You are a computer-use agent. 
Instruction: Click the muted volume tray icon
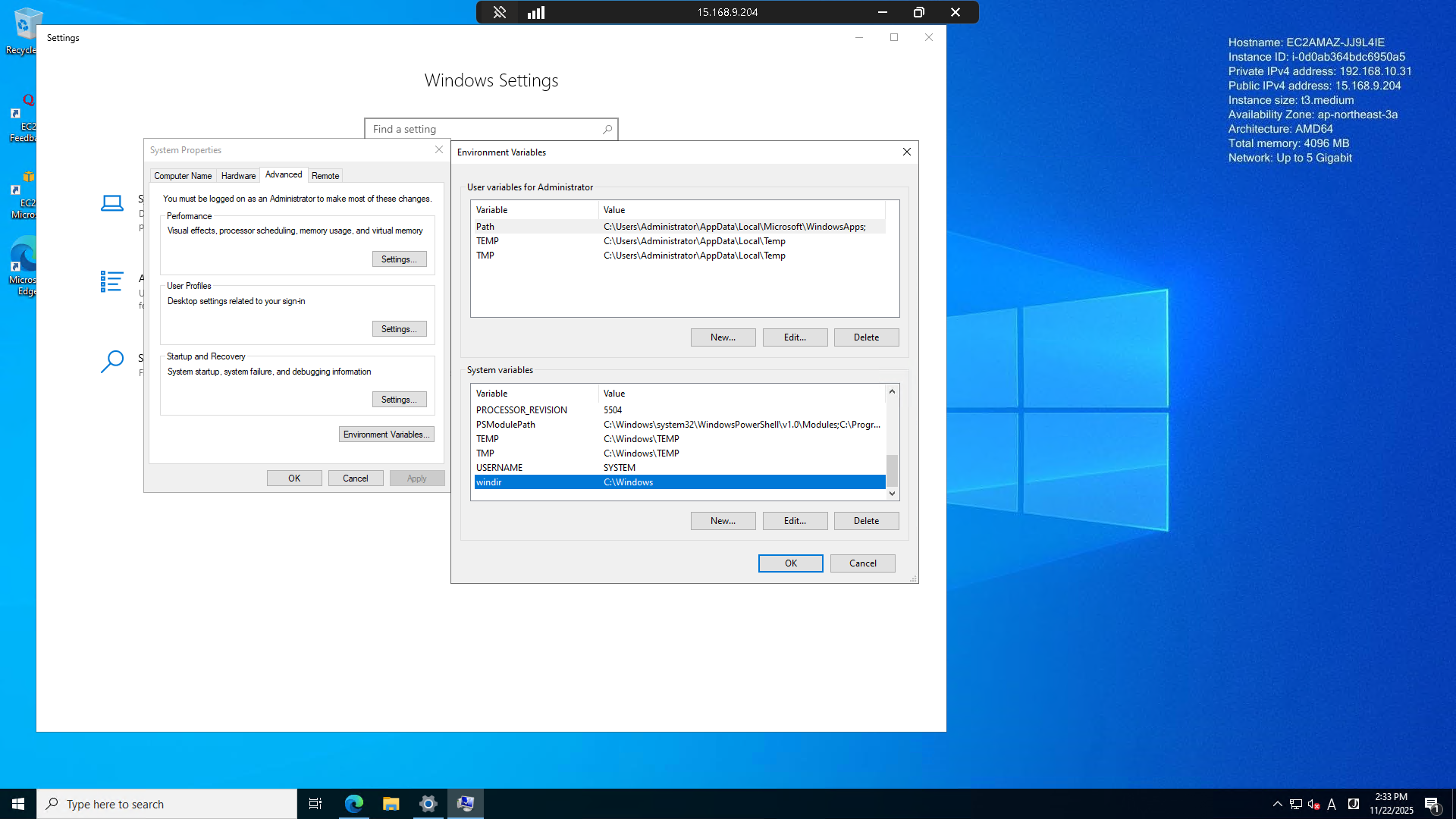(x=1313, y=804)
